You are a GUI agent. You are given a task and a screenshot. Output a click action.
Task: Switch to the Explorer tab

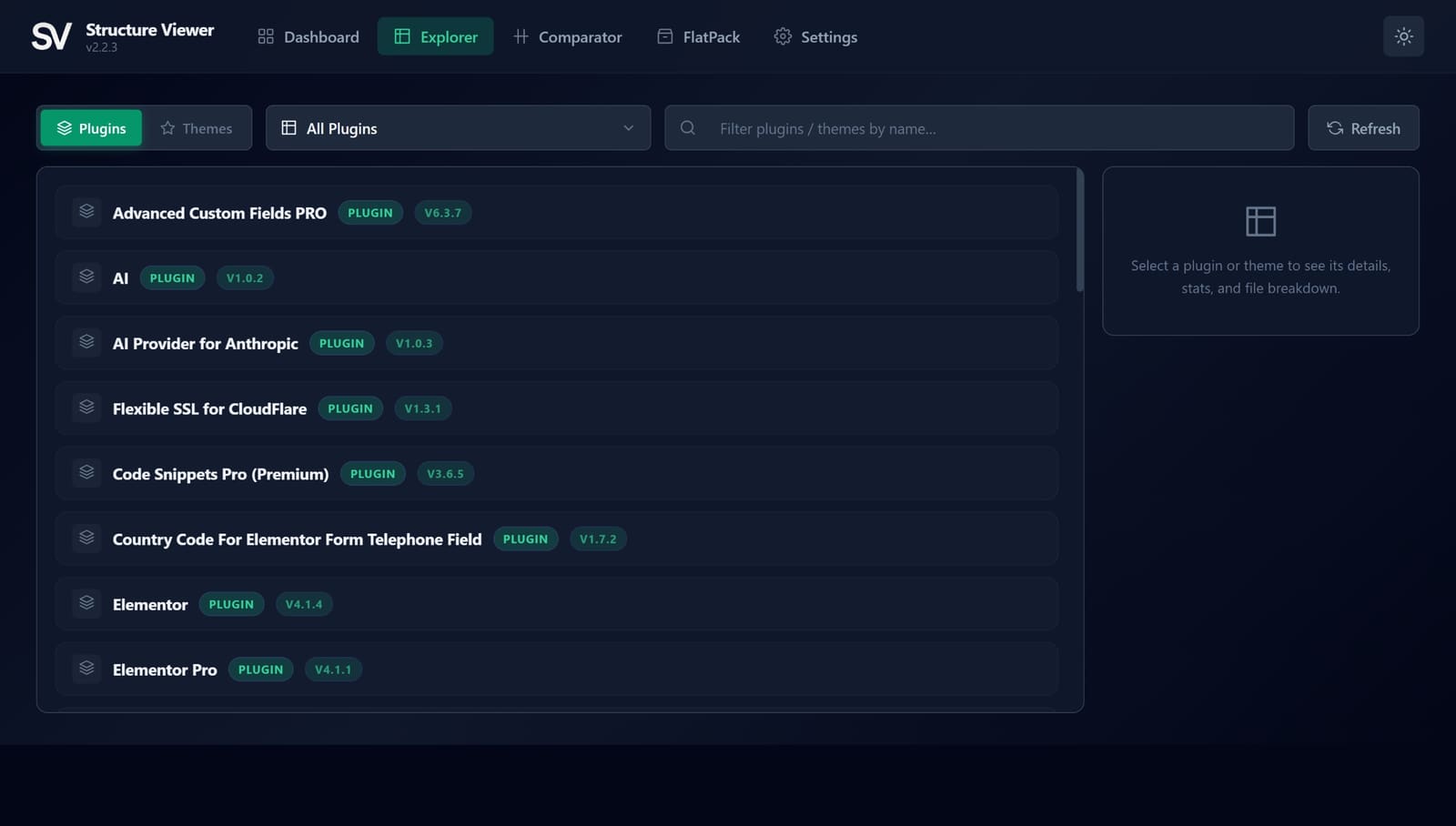tap(435, 36)
